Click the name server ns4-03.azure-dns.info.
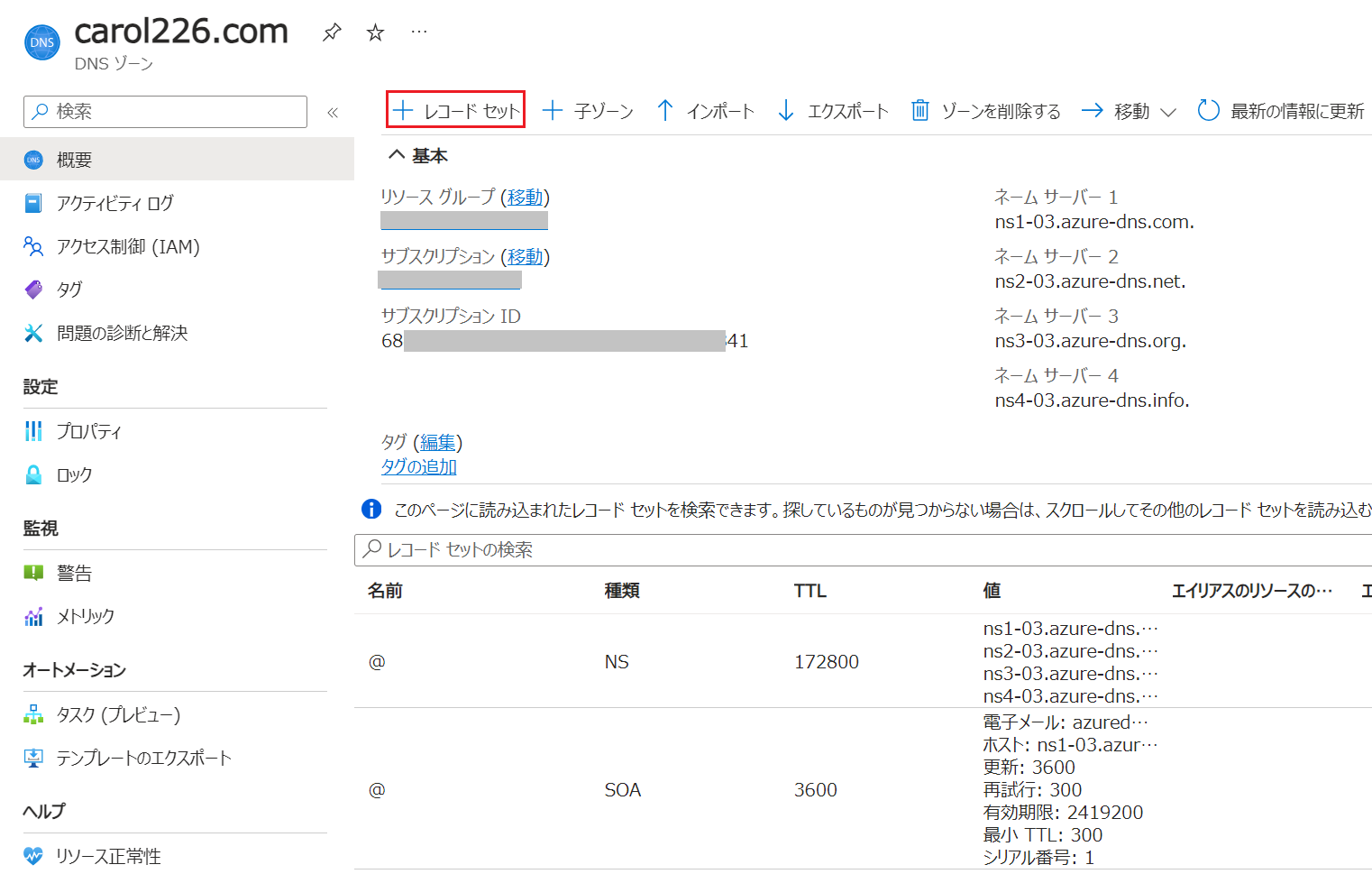This screenshot has height=874, width=1372. (x=1093, y=400)
